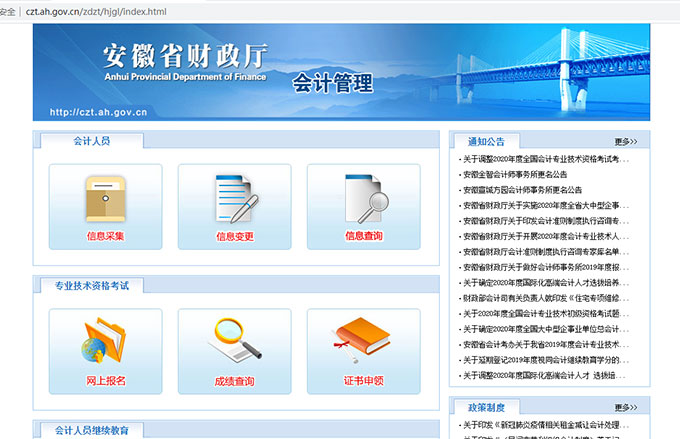
Task: Open notice 安徽金智会计师事务所更名公告
Action: (x=515, y=174)
